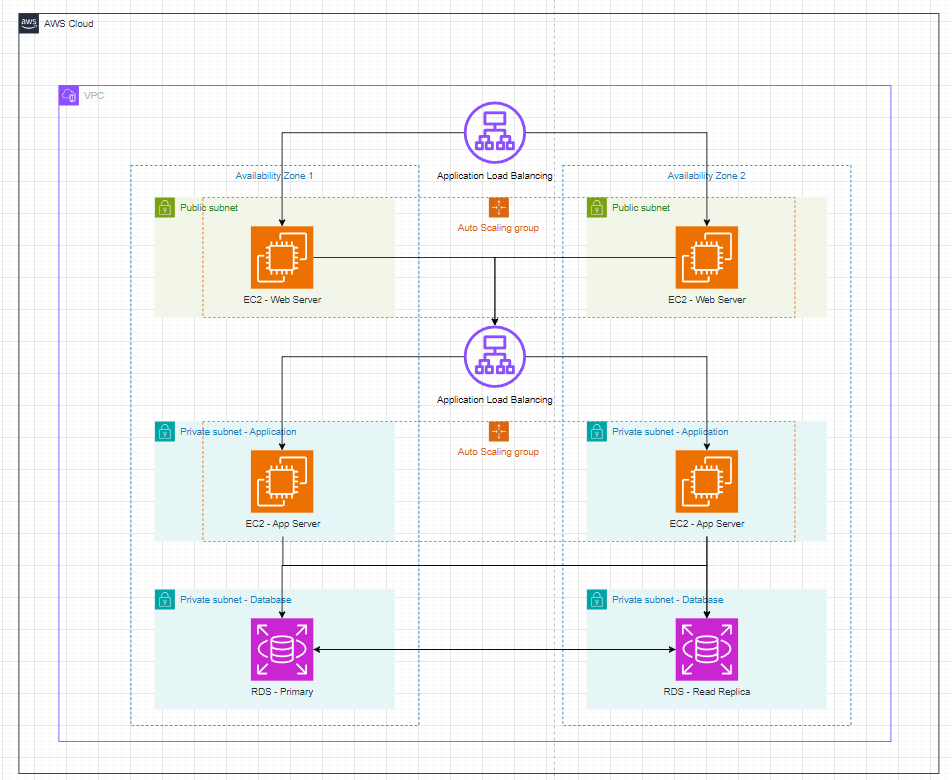Click Public subnet lock icon in Zone 1
Image resolution: width=952 pixels, height=780 pixels.
pos(165,208)
